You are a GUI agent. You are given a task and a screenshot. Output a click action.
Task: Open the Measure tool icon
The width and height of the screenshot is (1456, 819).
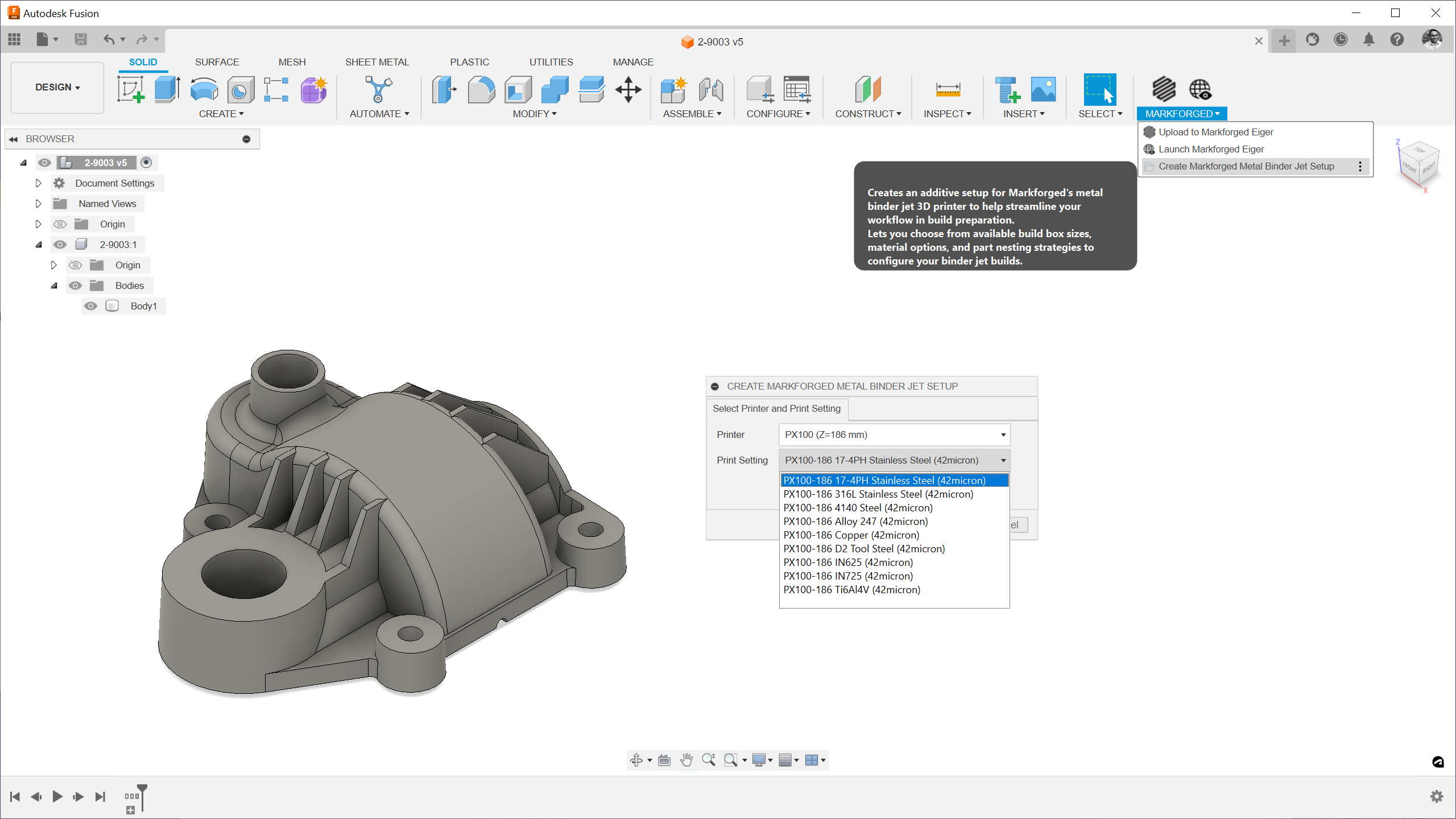pos(948,90)
